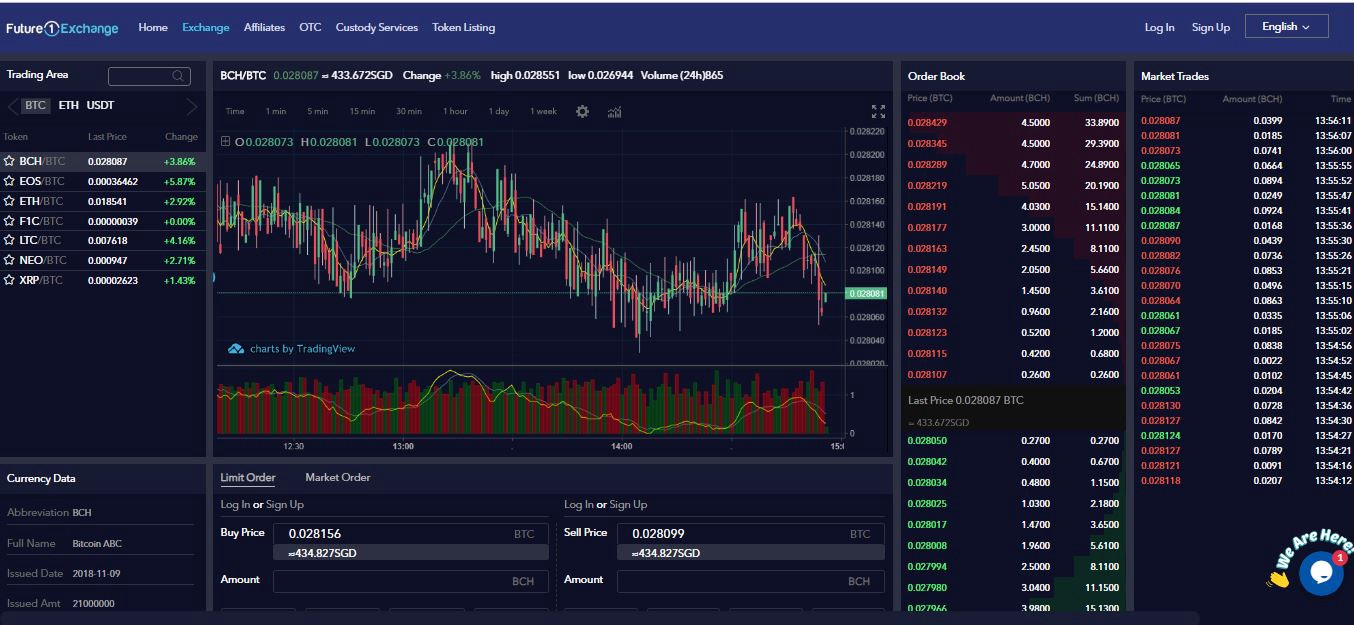This screenshot has height=625, width=1354.
Task: Click Log In above Sell Price
Action: [x=579, y=505]
